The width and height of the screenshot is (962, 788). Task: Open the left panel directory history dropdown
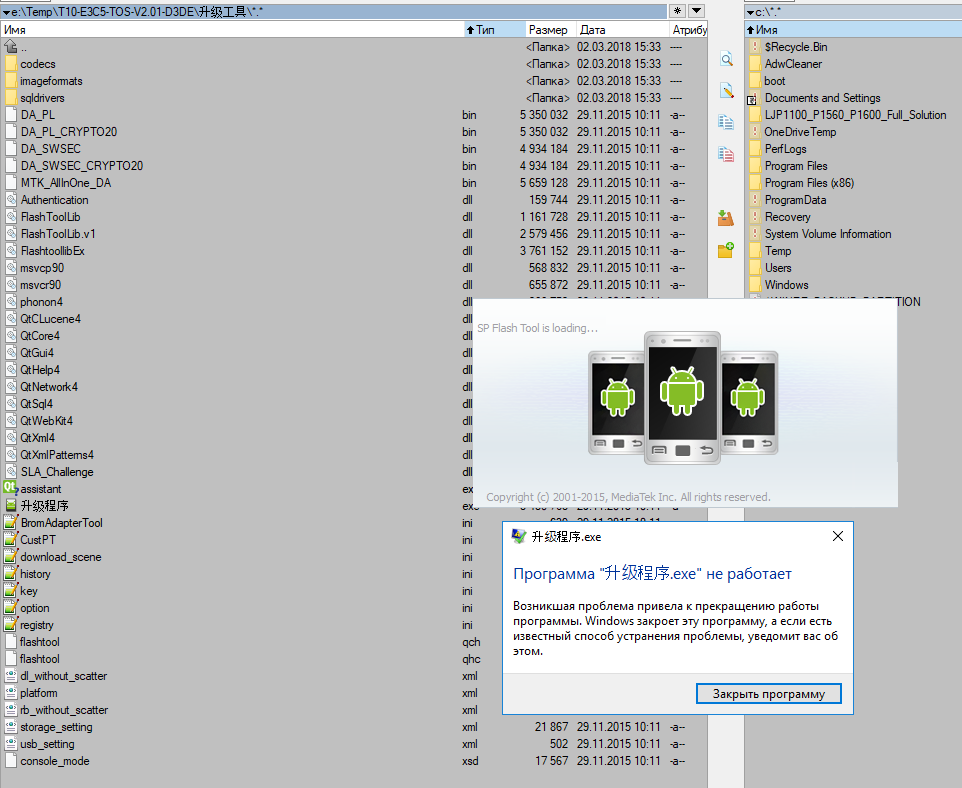5,11
